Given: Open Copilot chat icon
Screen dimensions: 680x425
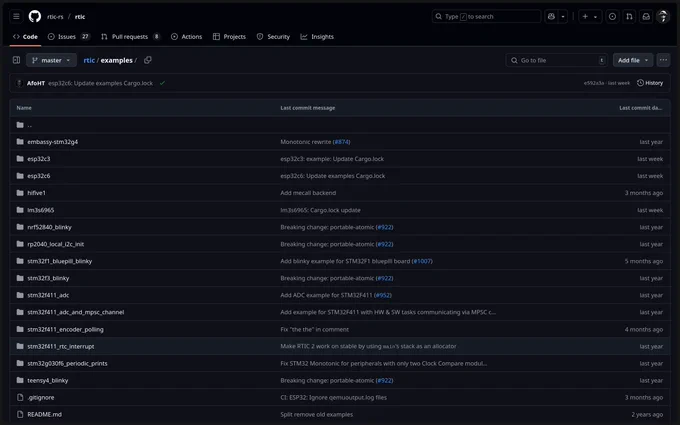Looking at the screenshot, I should (551, 16).
